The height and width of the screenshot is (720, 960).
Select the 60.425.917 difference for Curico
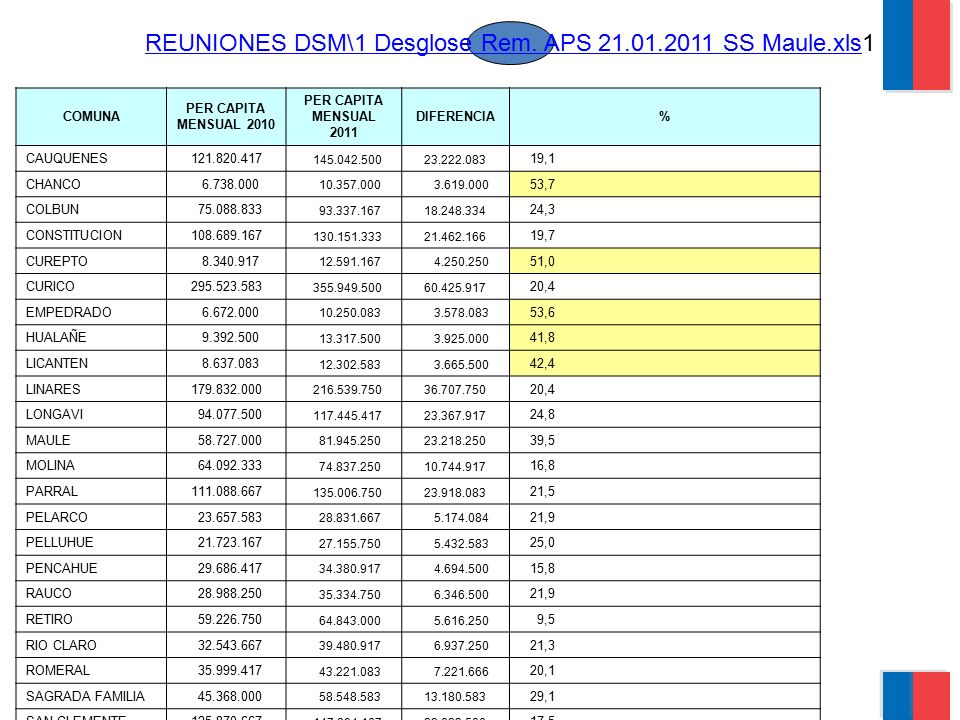pyautogui.click(x=455, y=288)
